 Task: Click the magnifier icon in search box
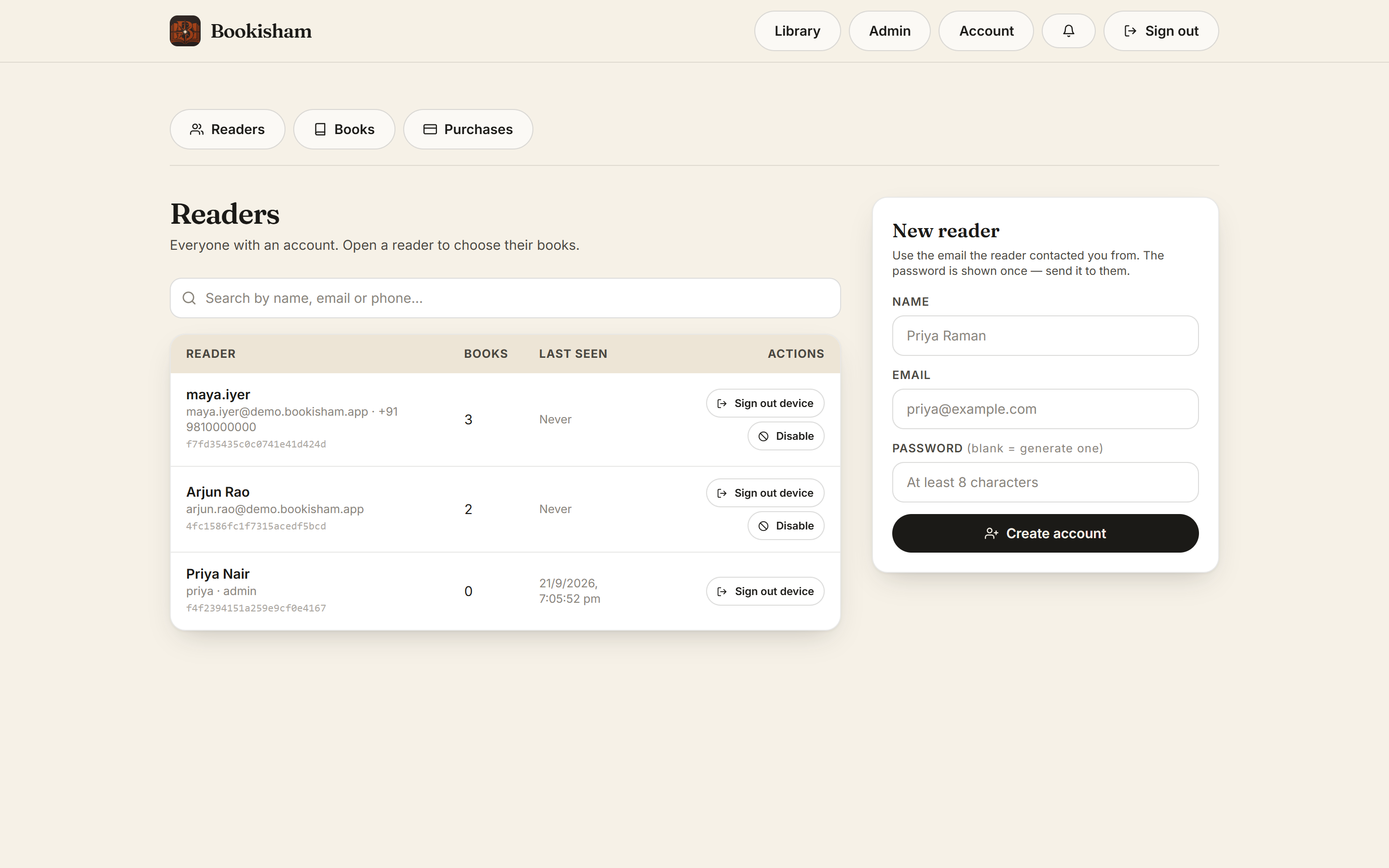point(189,298)
